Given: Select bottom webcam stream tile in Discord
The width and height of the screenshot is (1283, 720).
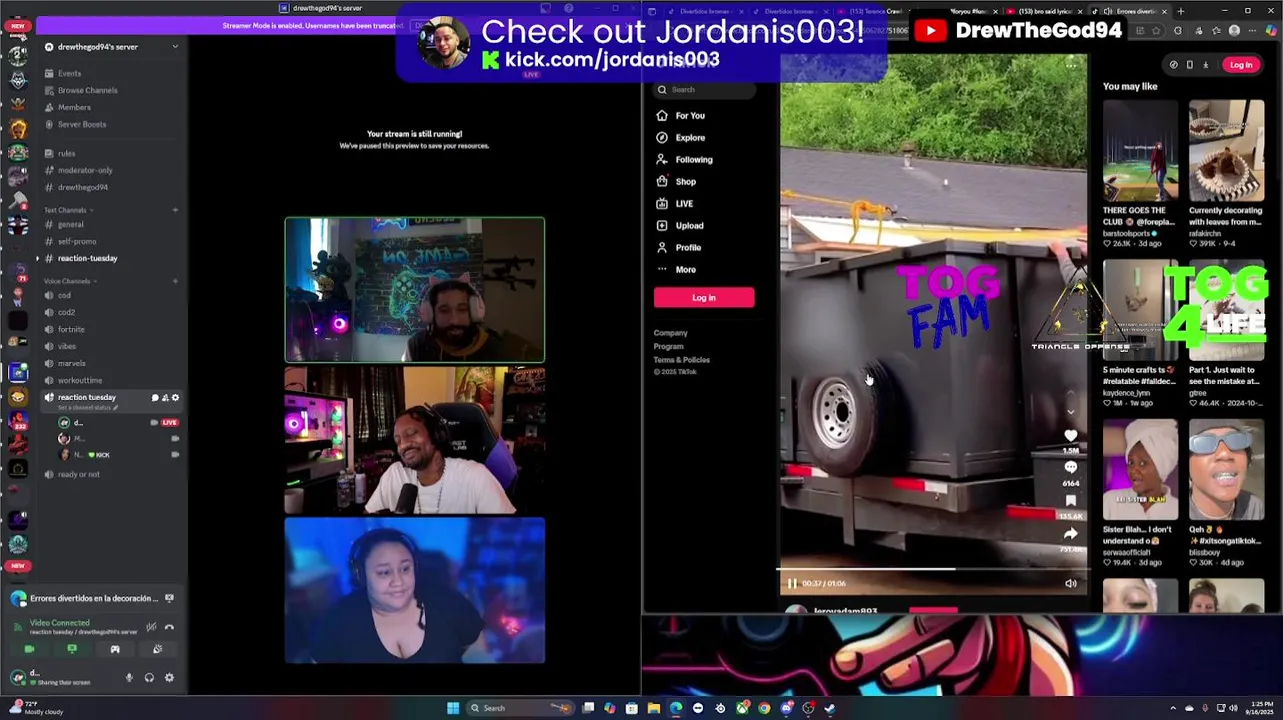Looking at the screenshot, I should (415, 590).
